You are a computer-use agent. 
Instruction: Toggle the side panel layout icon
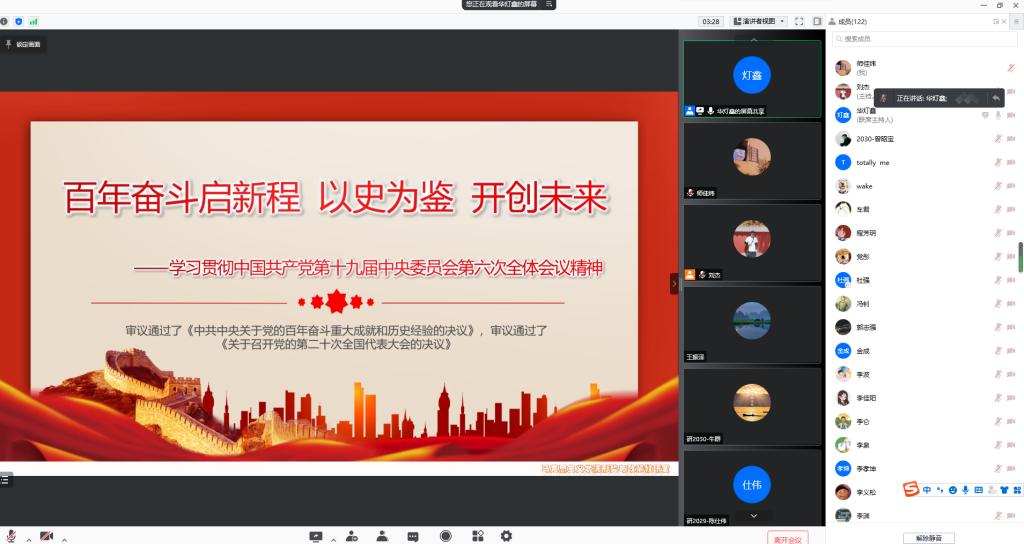tap(817, 21)
